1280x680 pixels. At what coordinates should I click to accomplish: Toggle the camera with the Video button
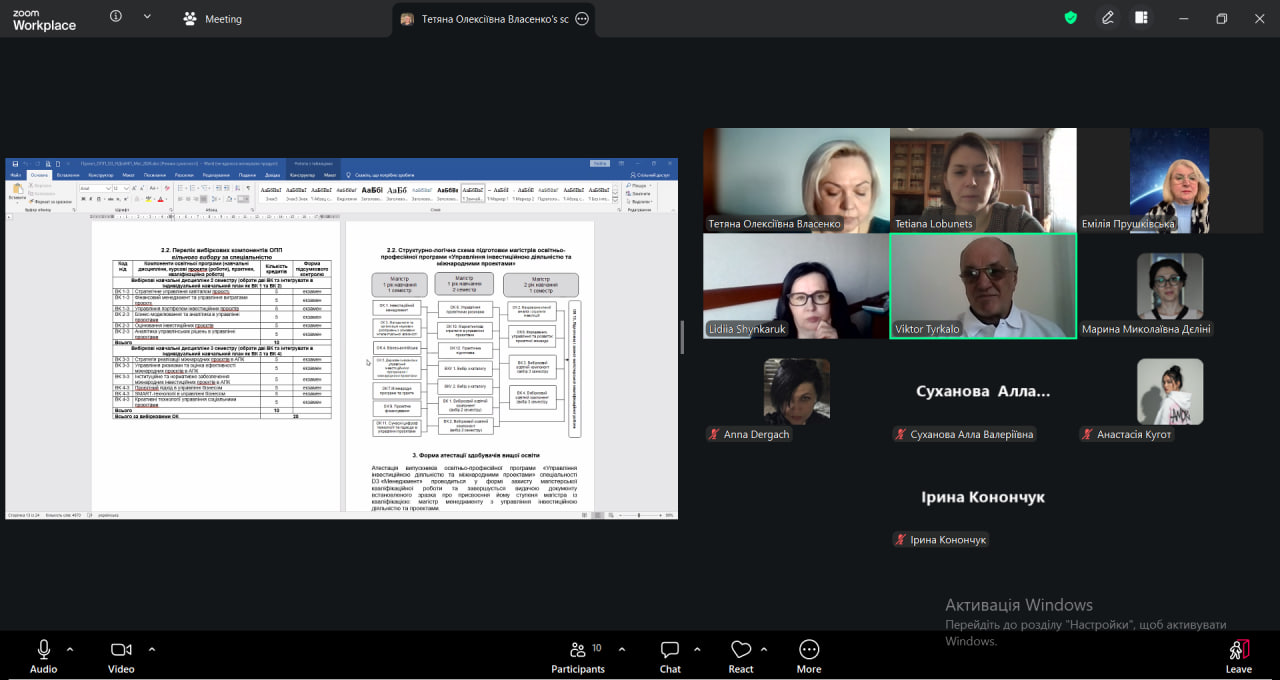pos(121,655)
